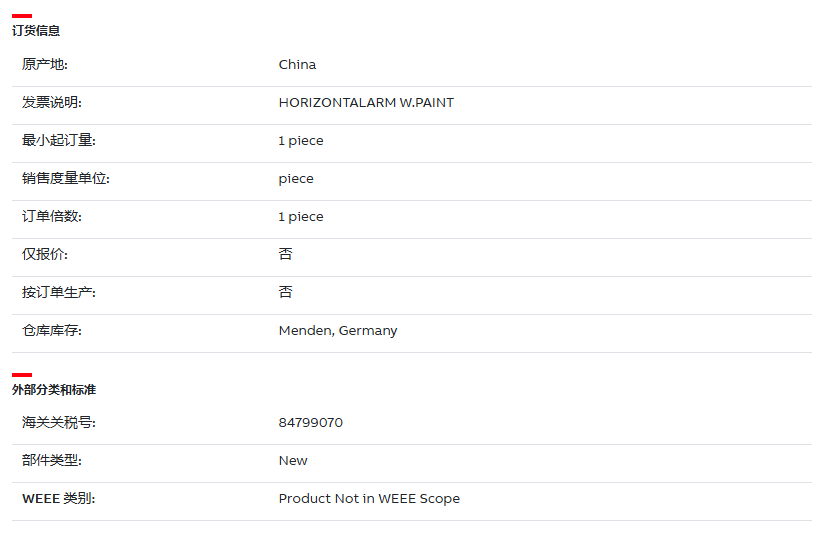Click the 订货信息 section heading

[x=36, y=31]
